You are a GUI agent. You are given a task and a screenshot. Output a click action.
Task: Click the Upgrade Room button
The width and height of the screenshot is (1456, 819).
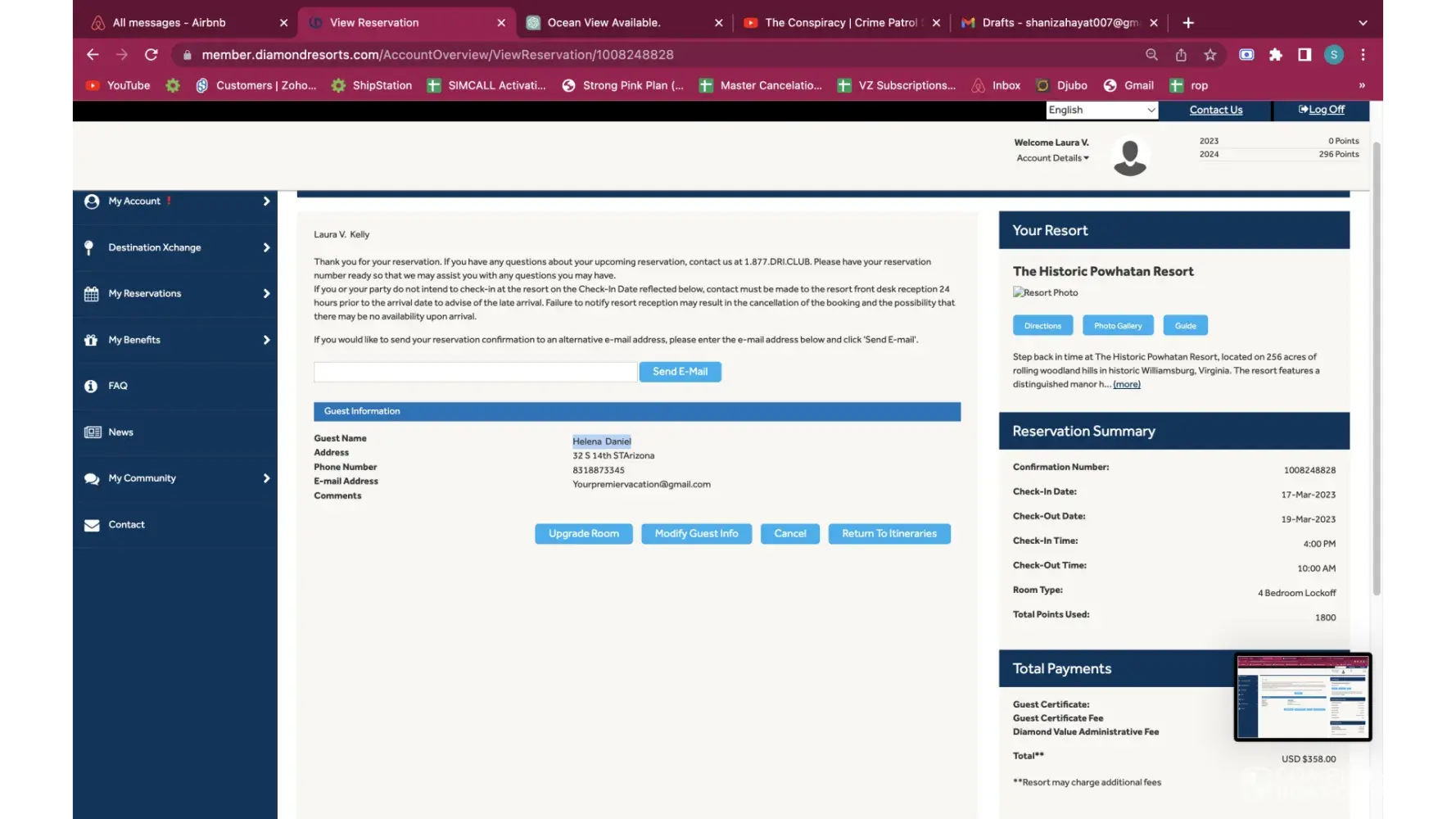point(584,534)
